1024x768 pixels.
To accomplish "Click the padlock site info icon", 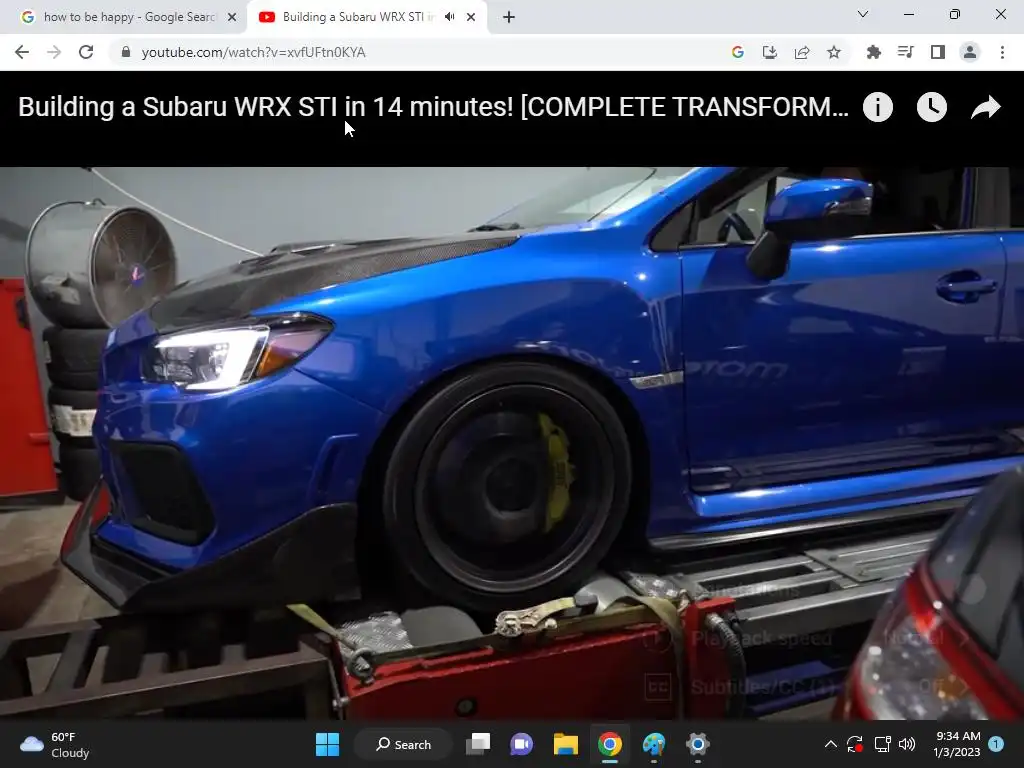I will tap(126, 52).
